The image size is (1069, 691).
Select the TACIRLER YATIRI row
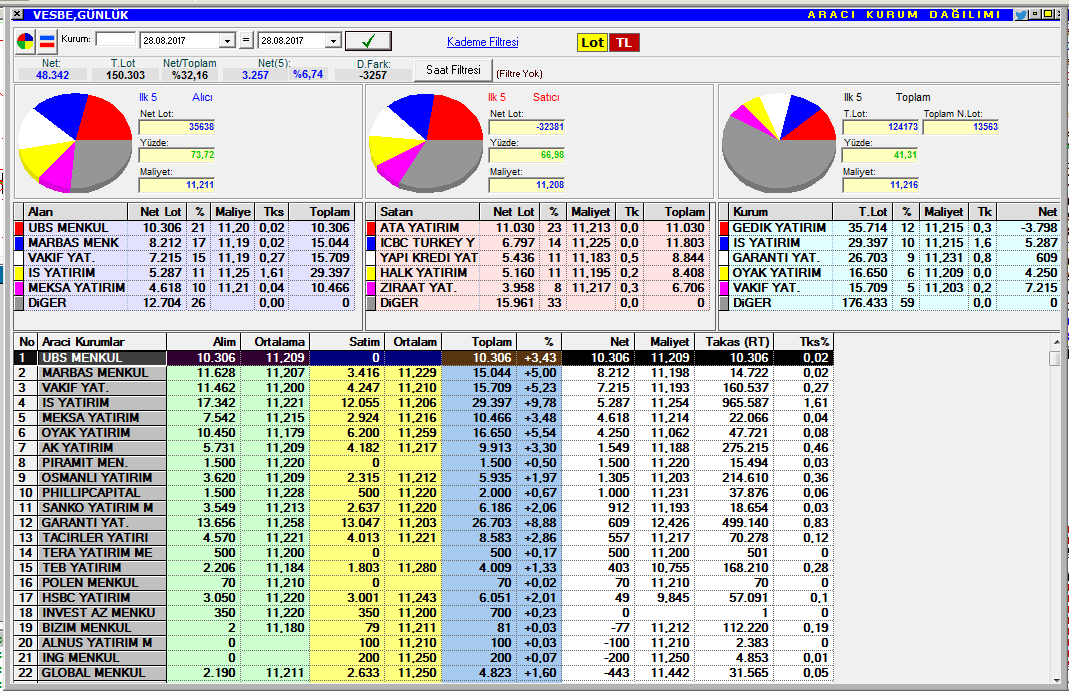pos(423,538)
